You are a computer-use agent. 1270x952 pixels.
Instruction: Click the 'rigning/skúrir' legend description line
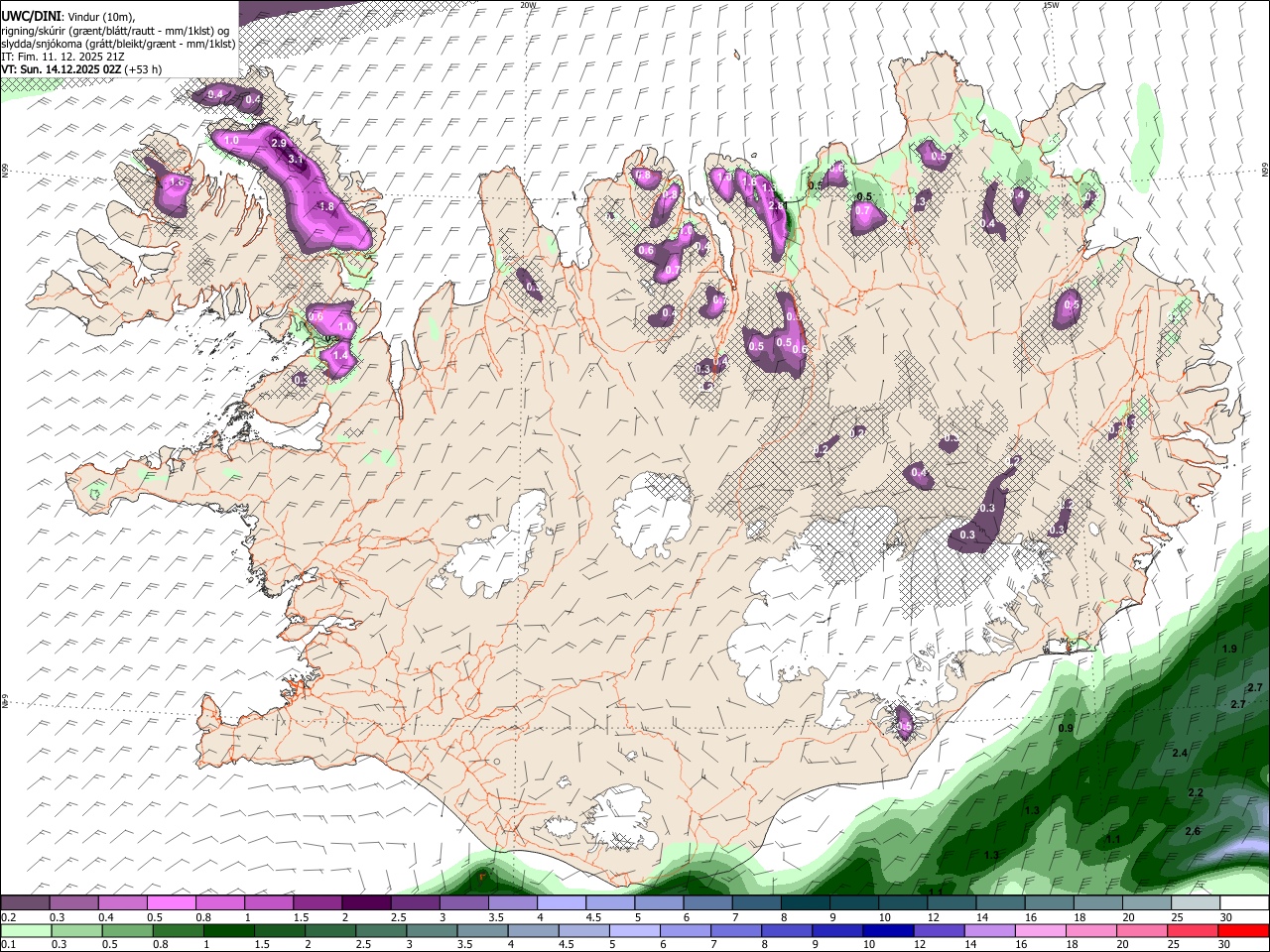coord(115,31)
